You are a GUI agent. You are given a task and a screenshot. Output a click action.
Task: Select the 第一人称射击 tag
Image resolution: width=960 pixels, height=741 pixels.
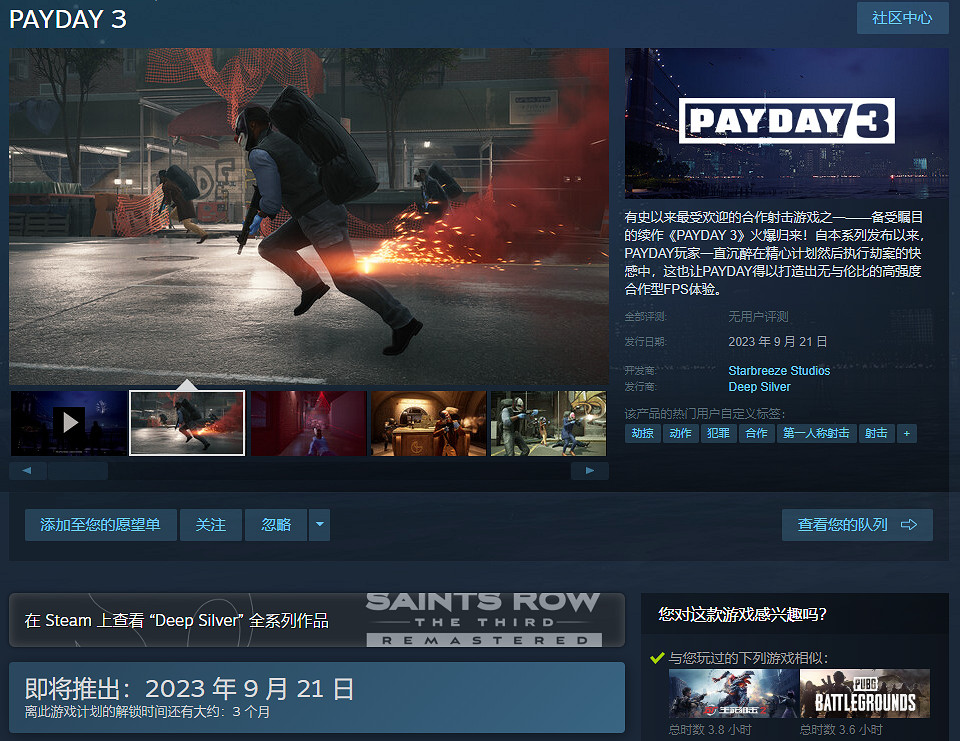pyautogui.click(x=816, y=433)
